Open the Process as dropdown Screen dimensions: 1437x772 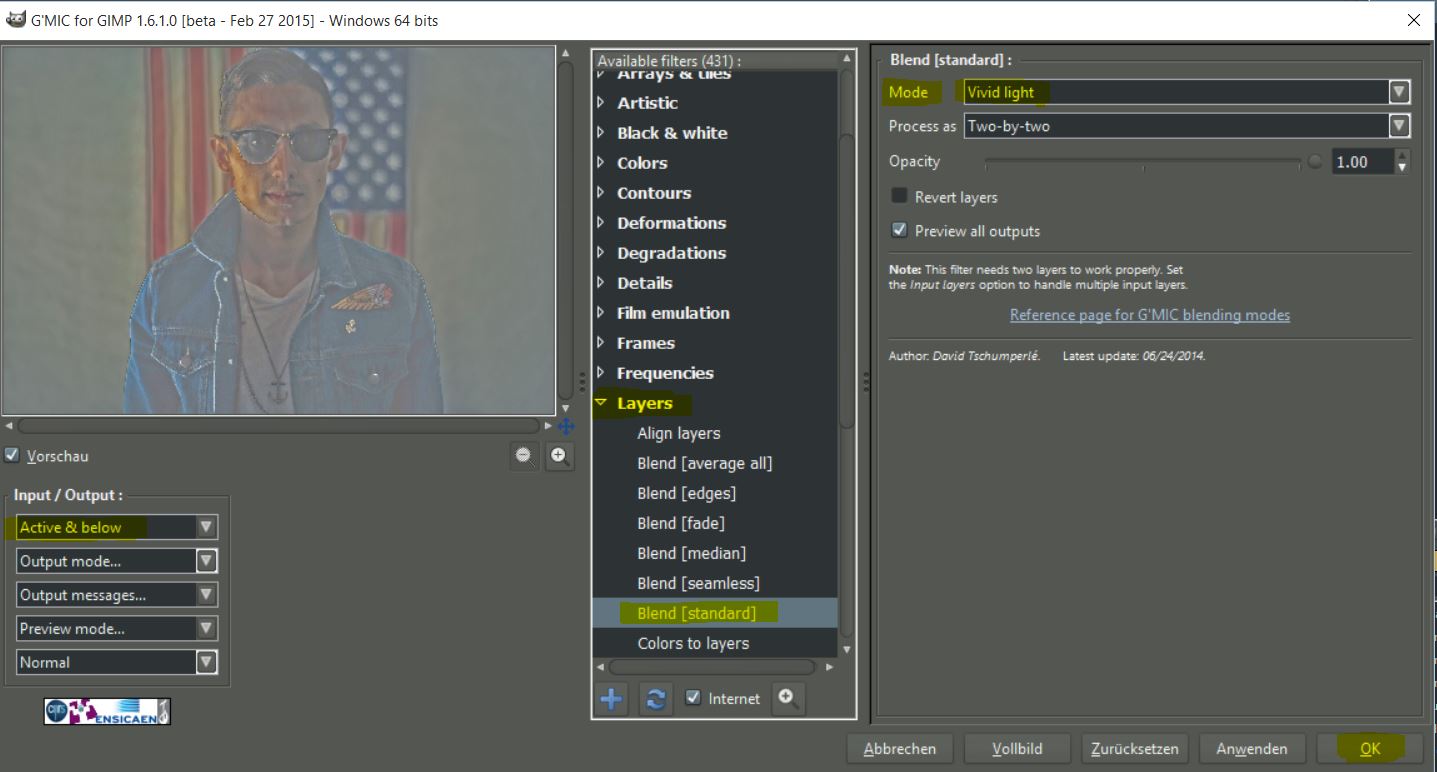(1186, 126)
